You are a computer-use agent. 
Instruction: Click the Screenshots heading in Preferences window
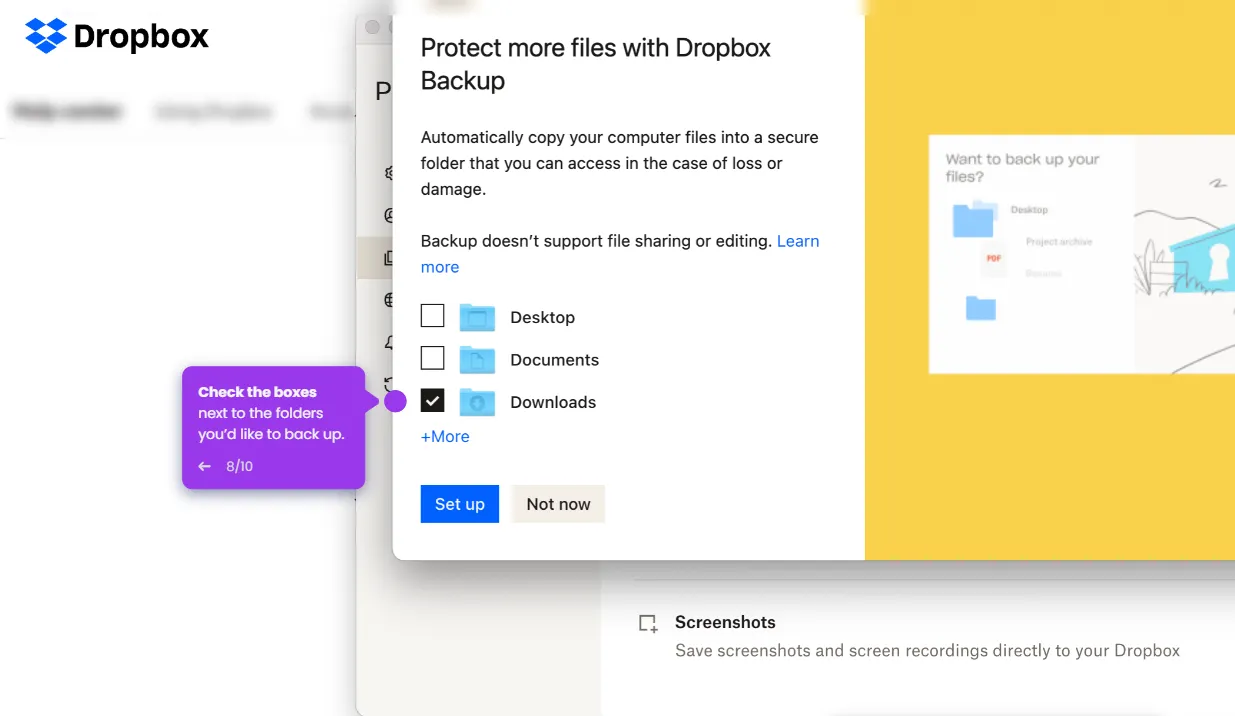point(725,622)
